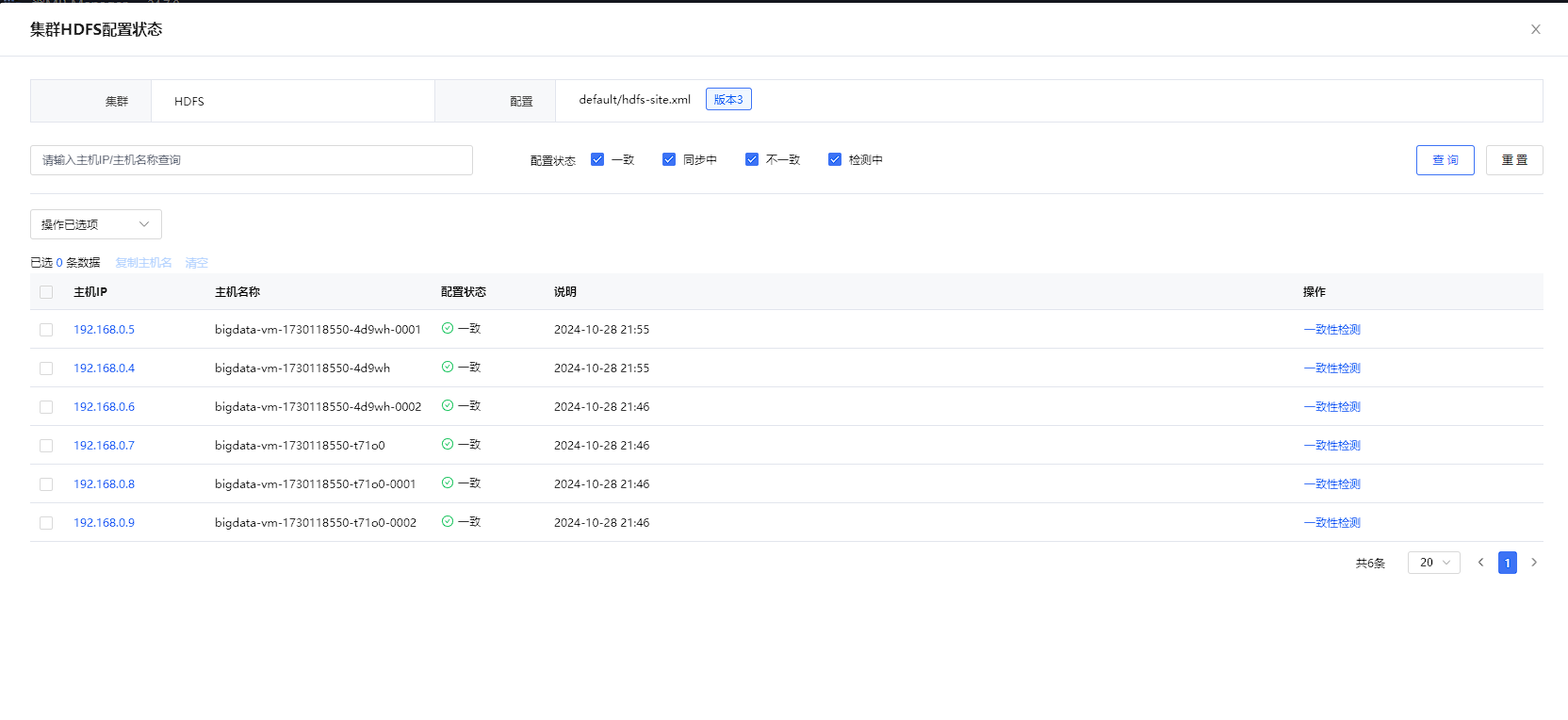Image resolution: width=1568 pixels, height=720 pixels.
Task: Toggle the 一致 status filter checkbox
Action: (x=597, y=159)
